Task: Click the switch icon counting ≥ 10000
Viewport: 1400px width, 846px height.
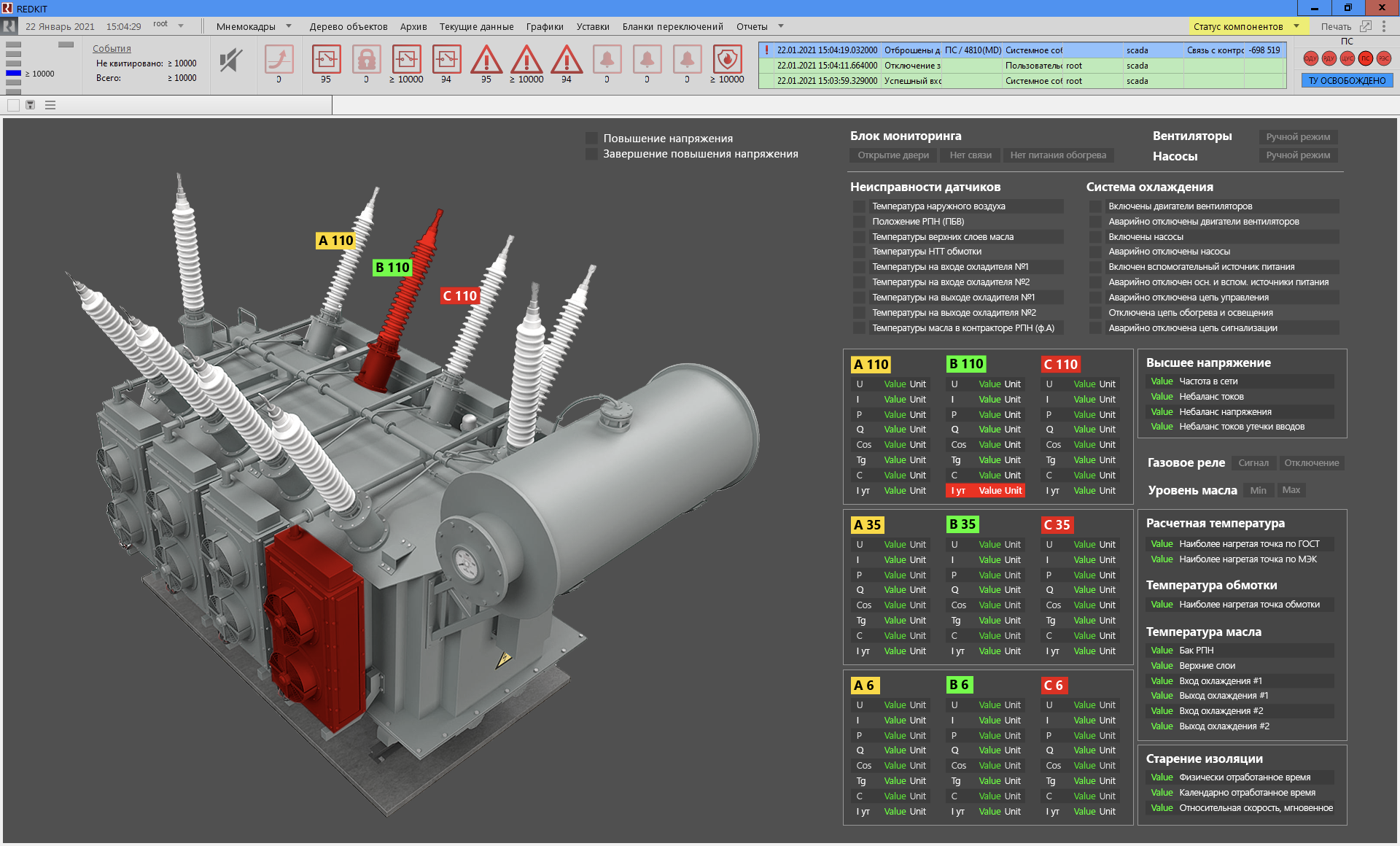Action: pyautogui.click(x=407, y=59)
